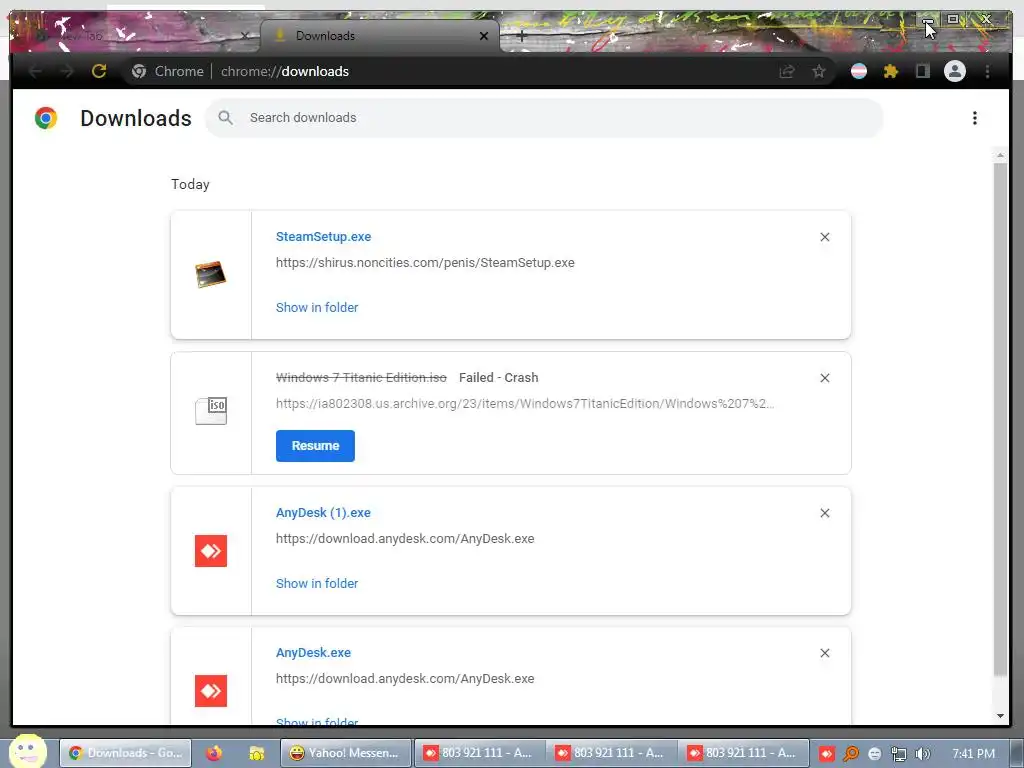Open the Chrome three-dot menu in toolbar
This screenshot has width=1024, height=768.
987,71
